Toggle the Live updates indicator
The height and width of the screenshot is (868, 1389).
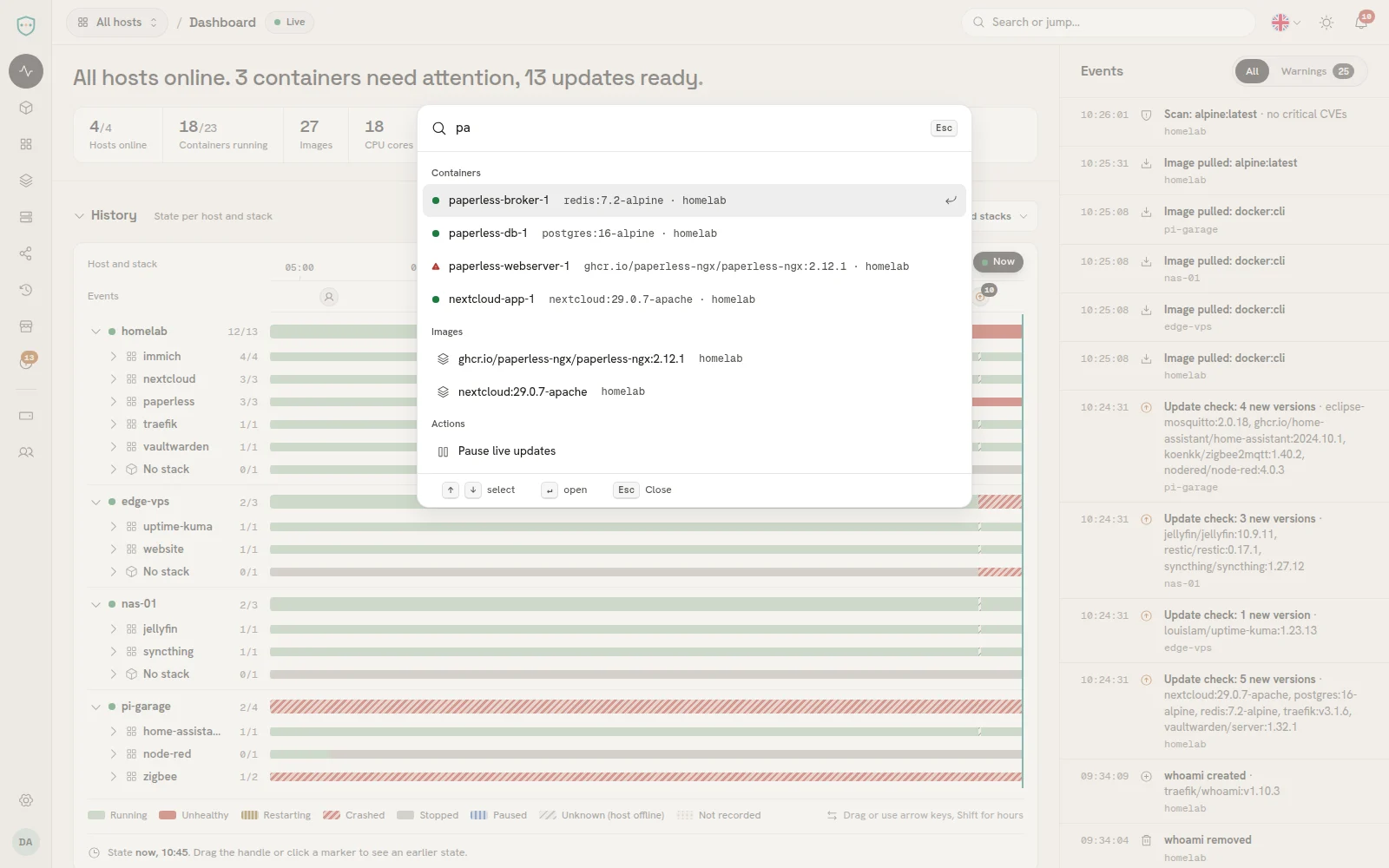point(290,23)
